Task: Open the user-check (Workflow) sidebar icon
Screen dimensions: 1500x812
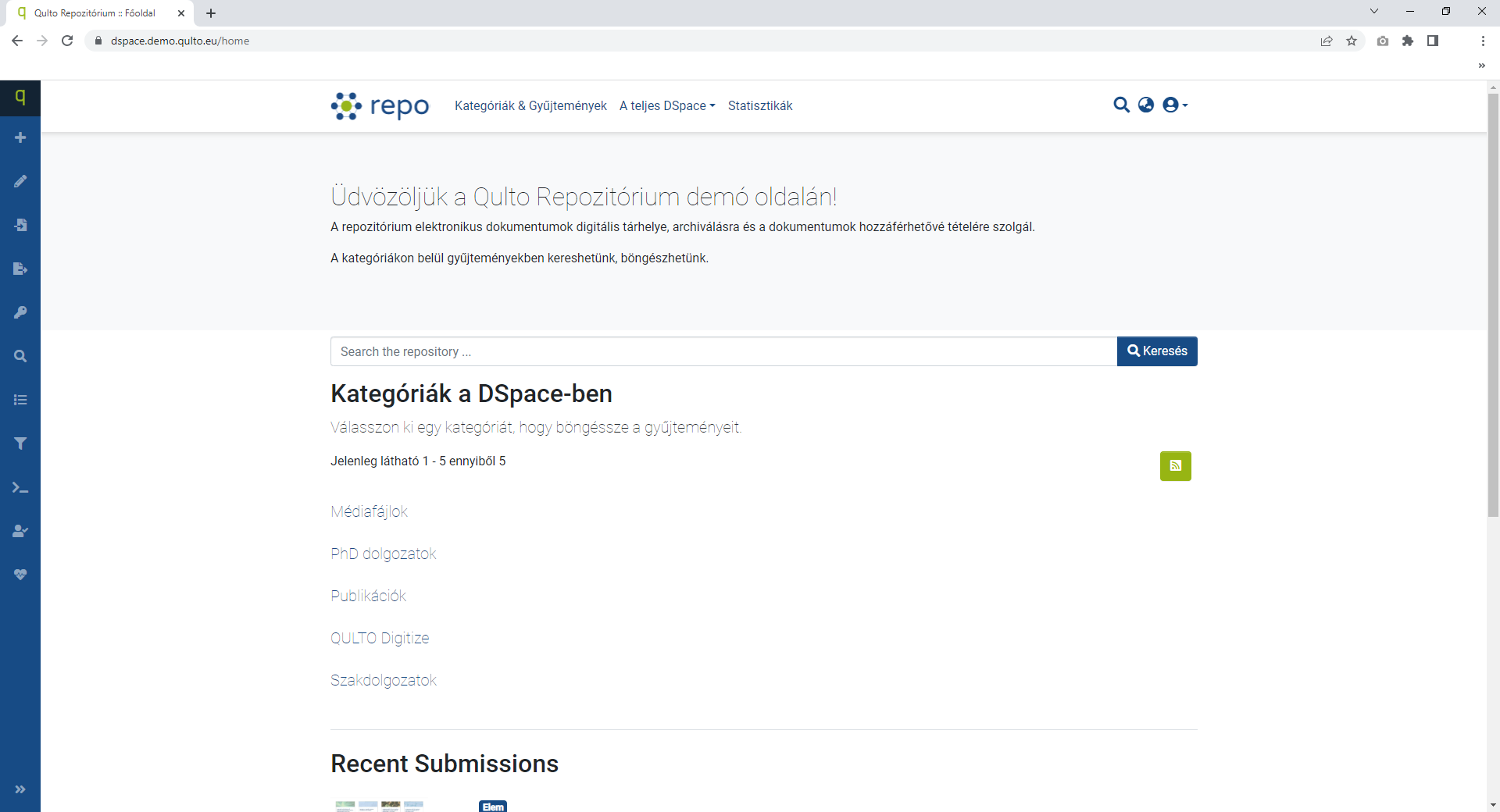Action: pos(20,531)
